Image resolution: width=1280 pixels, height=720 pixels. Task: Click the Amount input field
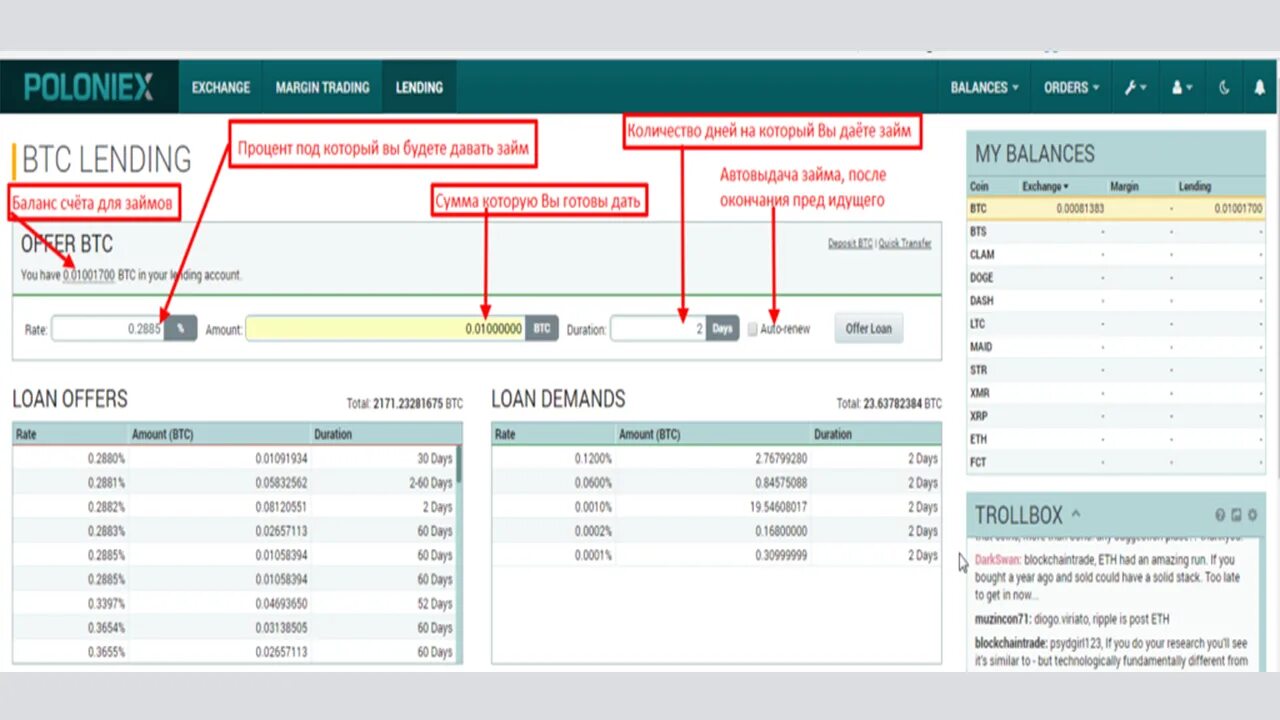386,328
